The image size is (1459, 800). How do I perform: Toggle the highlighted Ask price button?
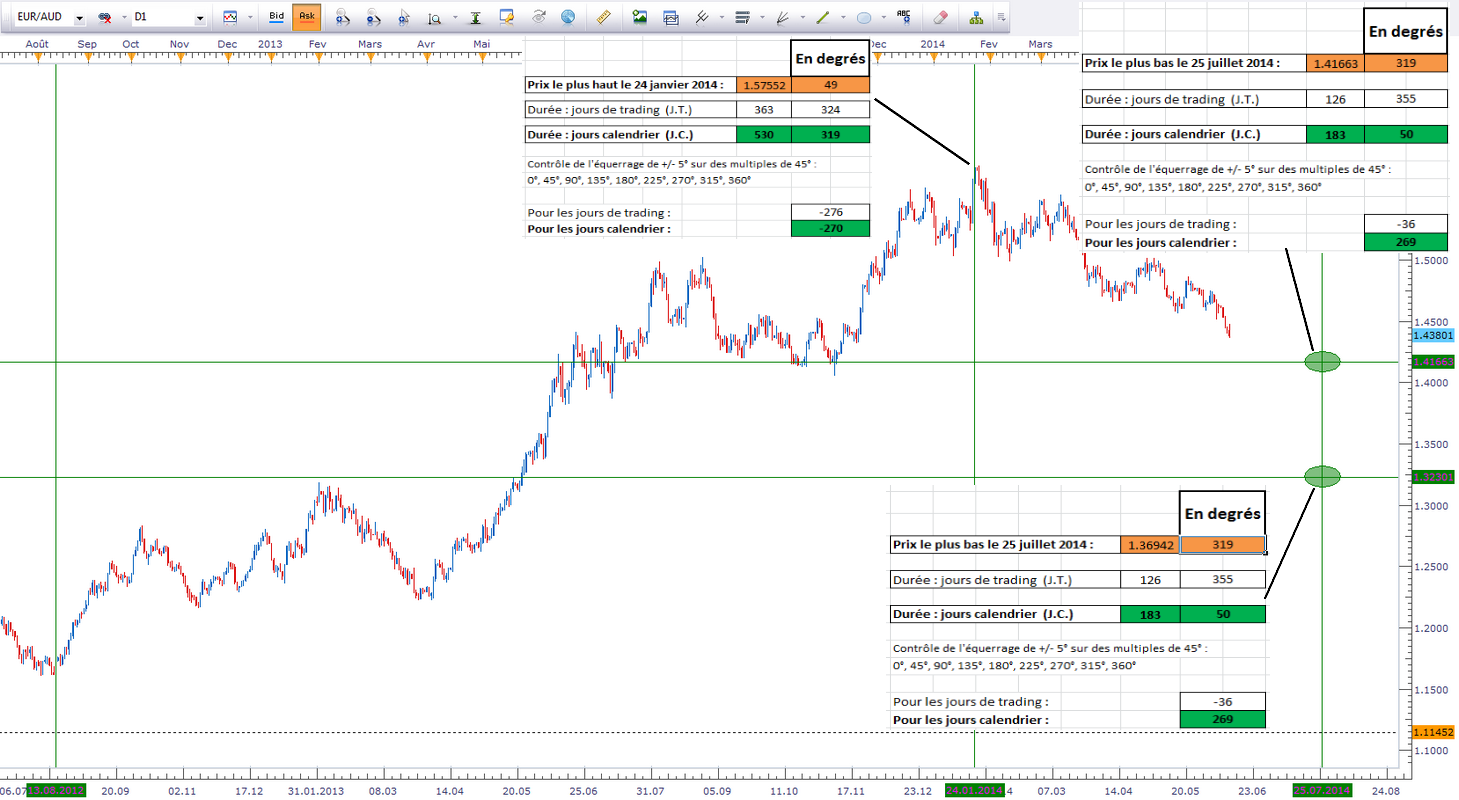[306, 17]
